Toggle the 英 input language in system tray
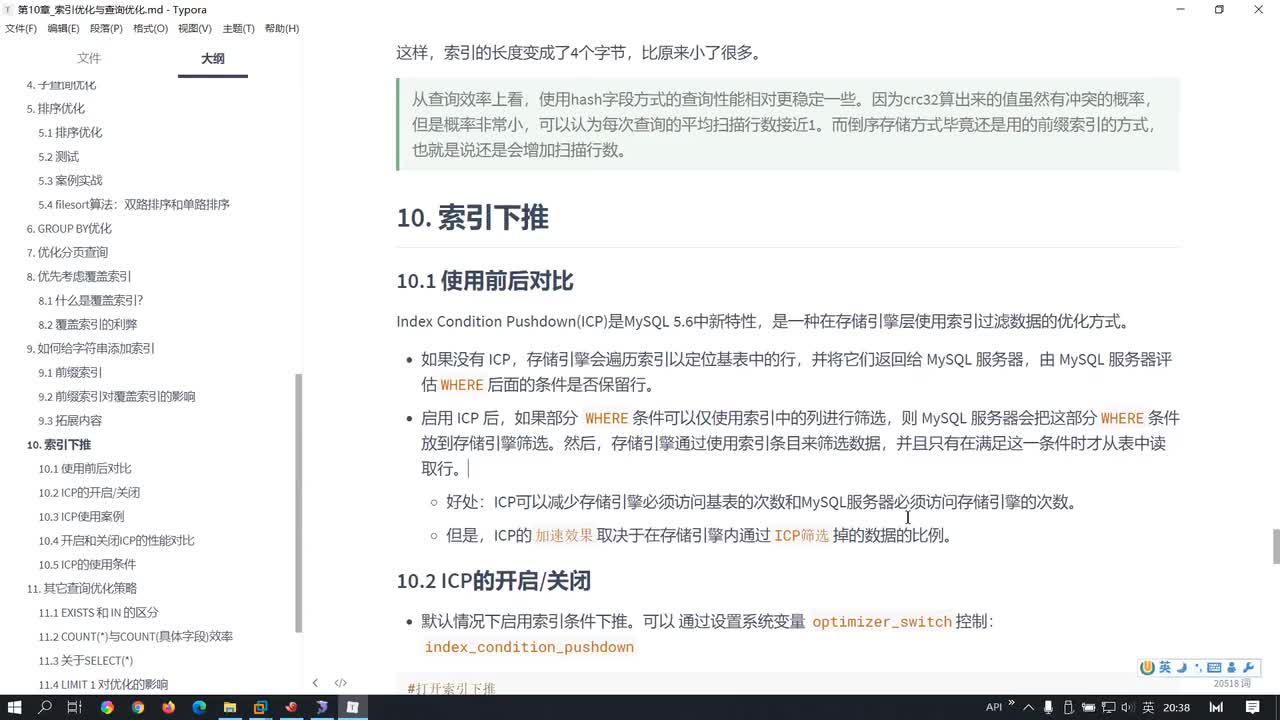This screenshot has height=720, width=1280. [x=1148, y=708]
